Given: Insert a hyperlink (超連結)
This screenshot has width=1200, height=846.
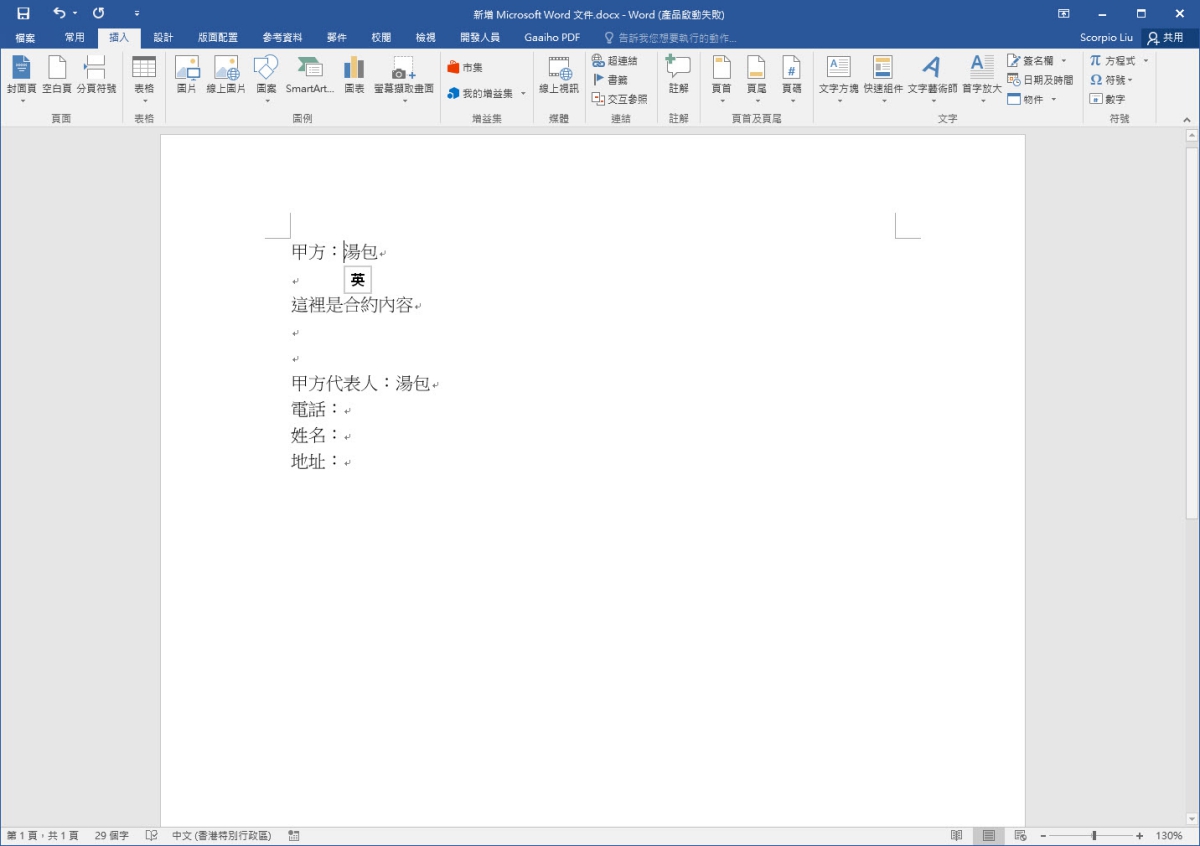Looking at the screenshot, I should tap(615, 61).
